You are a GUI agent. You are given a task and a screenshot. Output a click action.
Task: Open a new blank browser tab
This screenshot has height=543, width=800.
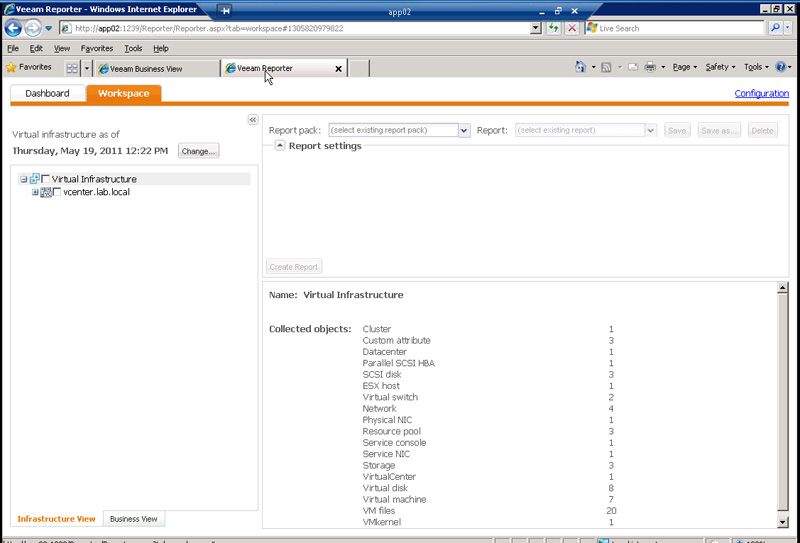tap(359, 68)
